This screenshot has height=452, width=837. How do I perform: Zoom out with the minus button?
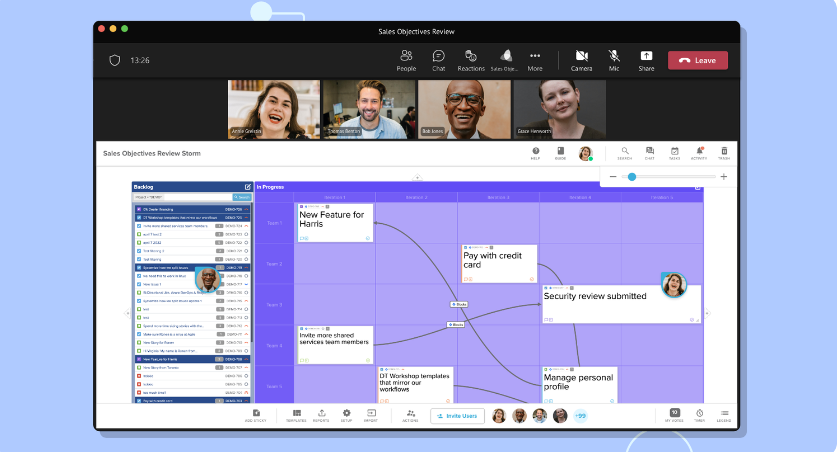click(x=613, y=177)
